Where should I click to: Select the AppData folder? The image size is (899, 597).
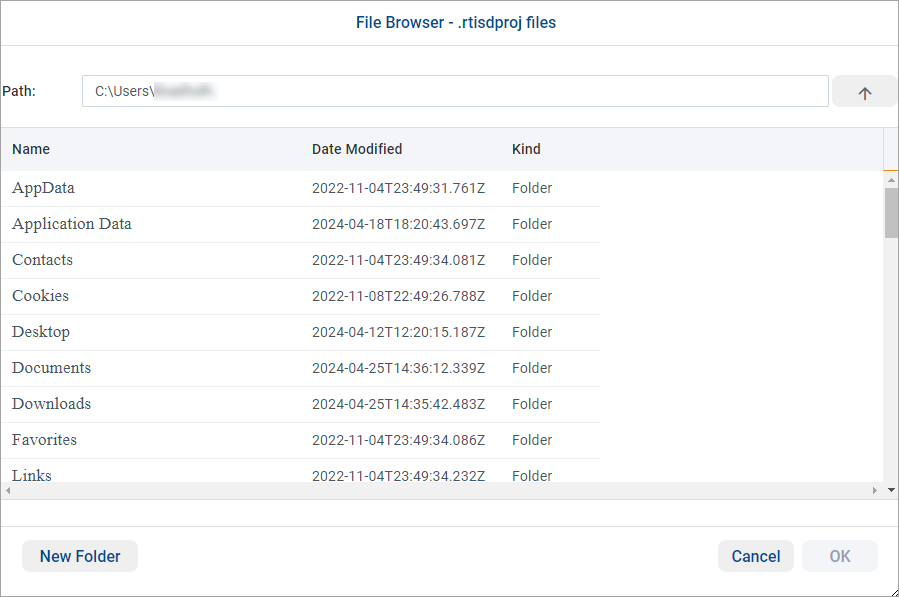click(43, 188)
